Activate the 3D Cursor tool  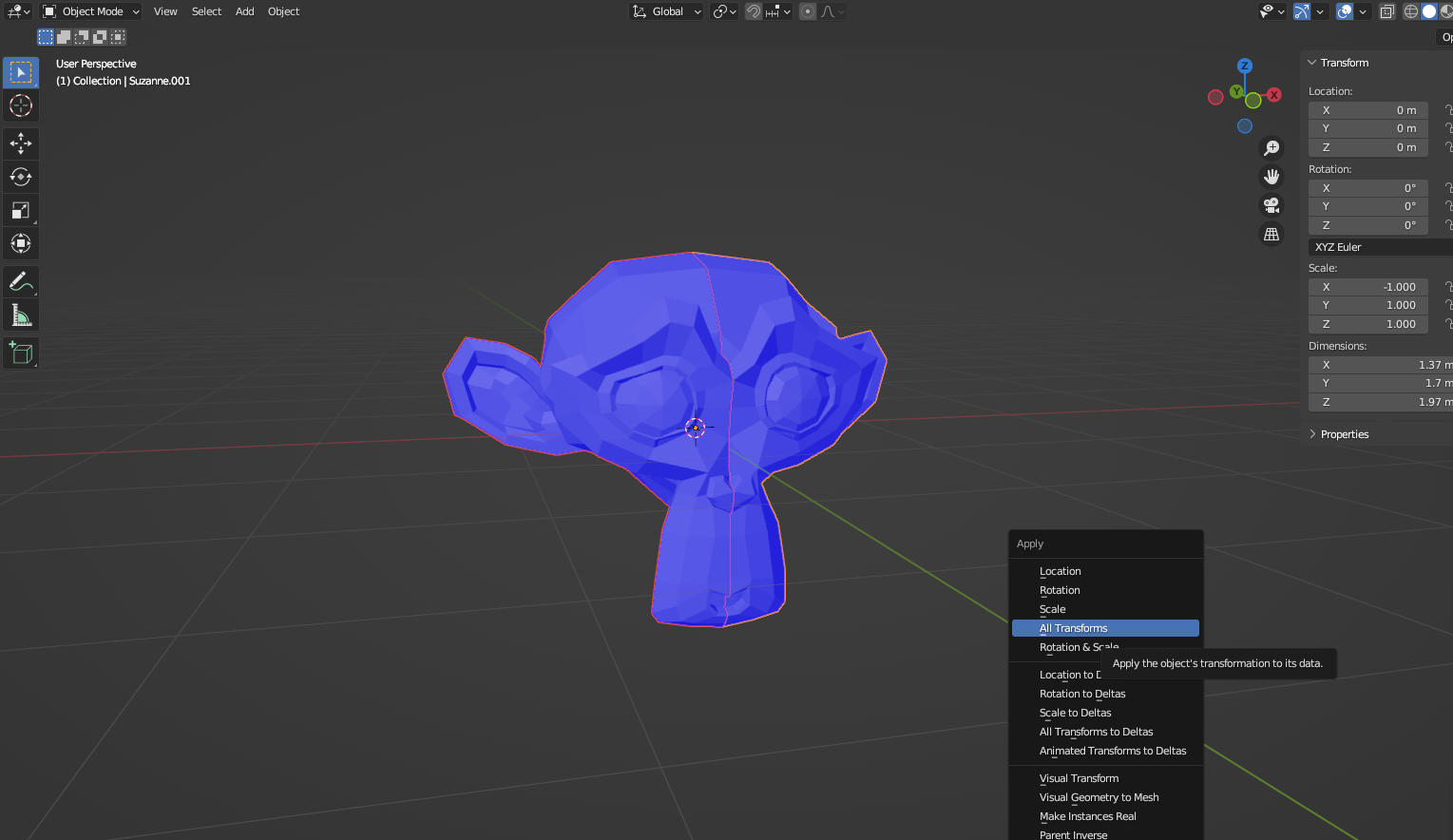(21, 105)
